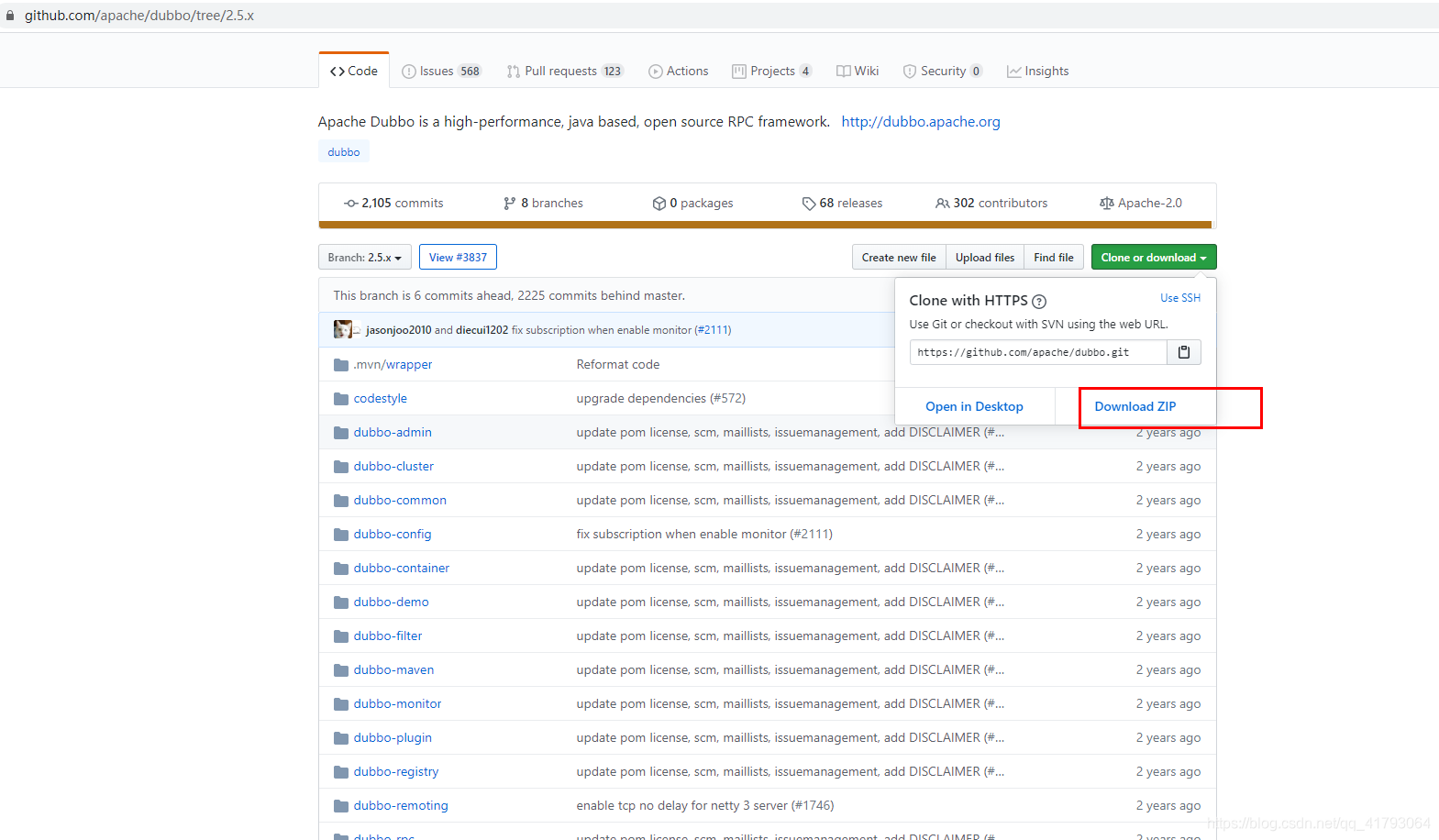Open the dubbo-remoting folder
Viewport: 1439px width, 840px height.
coord(401,805)
